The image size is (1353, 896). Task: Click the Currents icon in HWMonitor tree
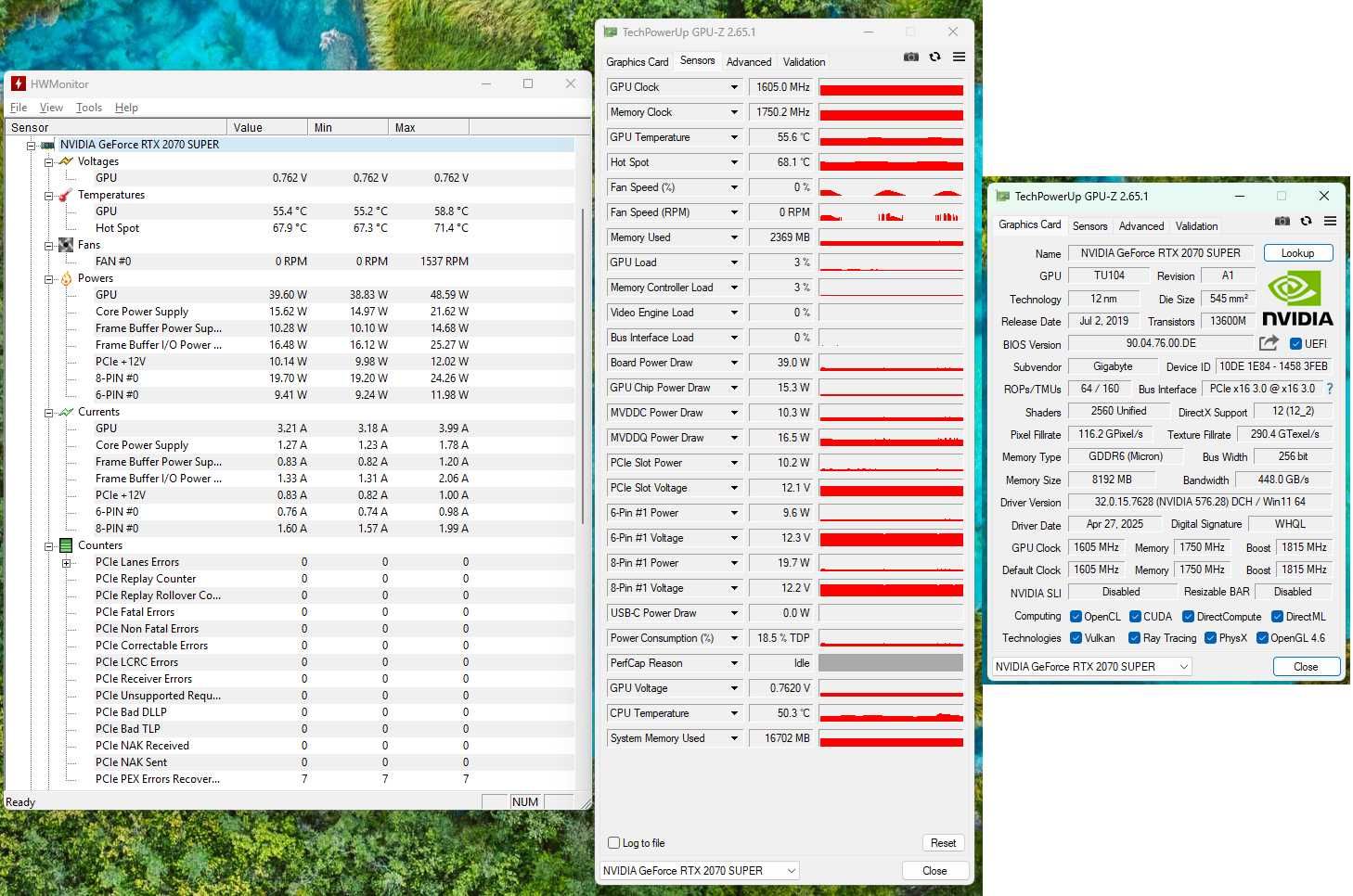point(66,412)
